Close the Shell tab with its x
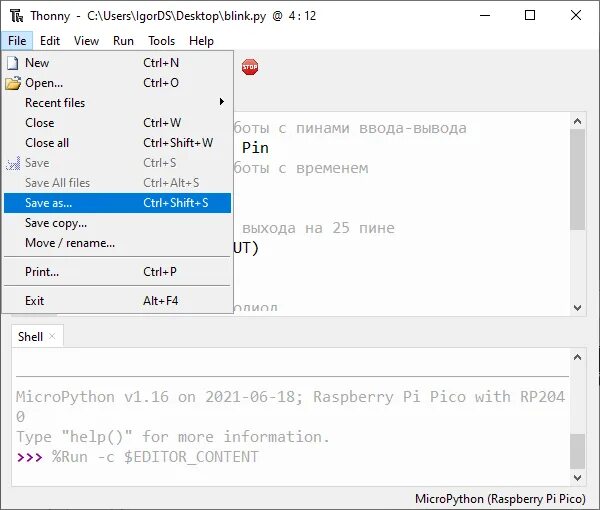The height and width of the screenshot is (510, 600). tap(52, 336)
